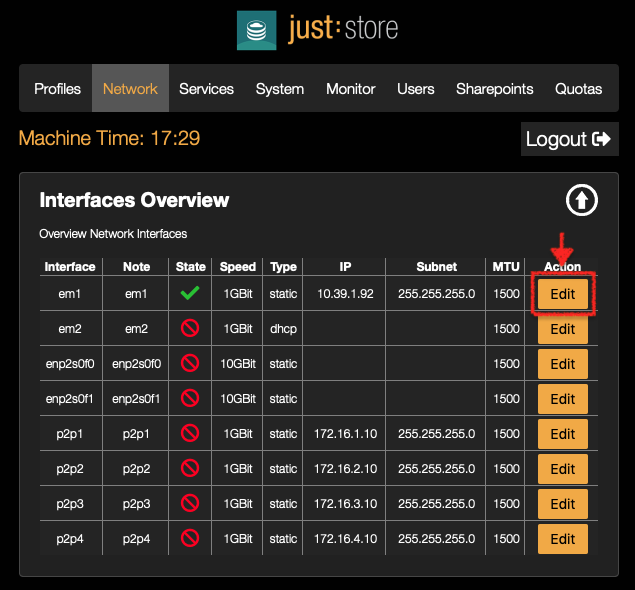
Task: Click the dhcp type cell of em2
Action: [x=283, y=329]
